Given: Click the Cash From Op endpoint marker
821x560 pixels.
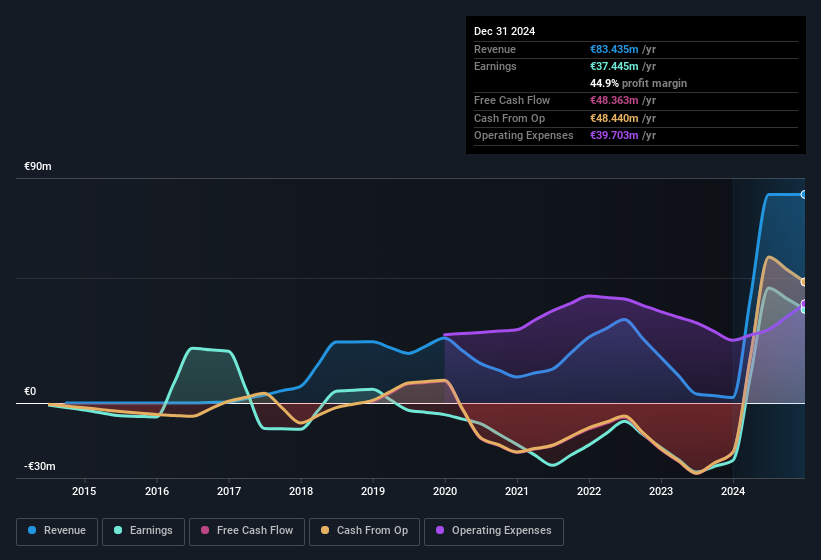Looking at the screenshot, I should tap(804, 282).
